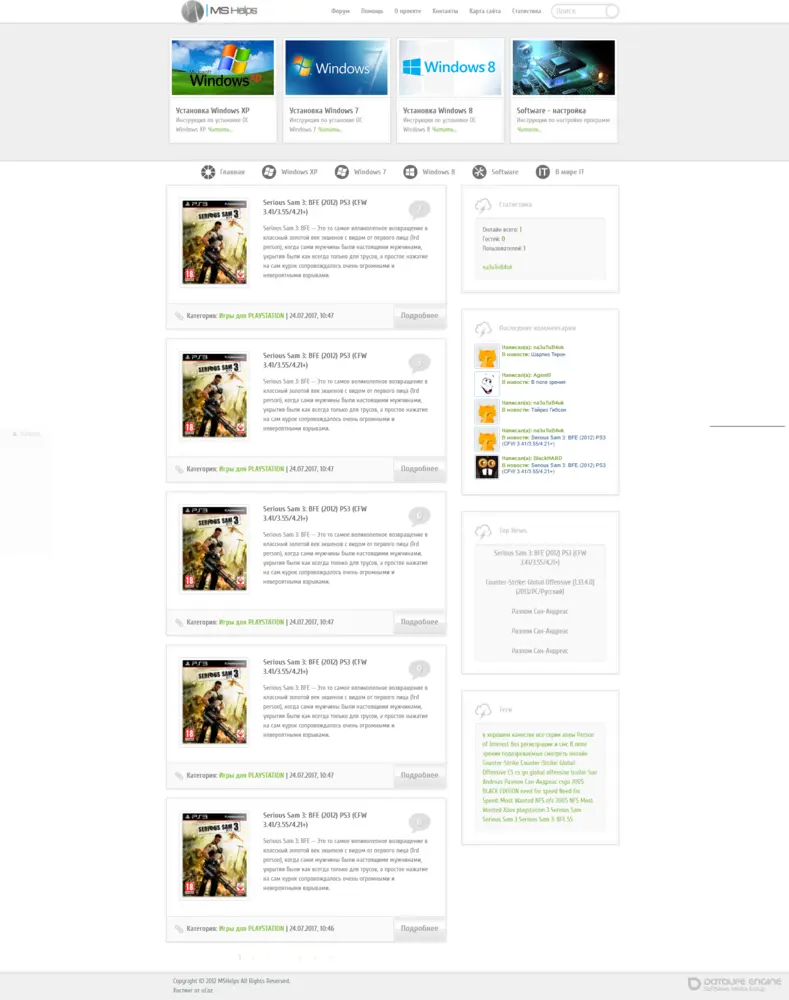
Task: Open category link of post dated 10:46
Action: coord(251,929)
